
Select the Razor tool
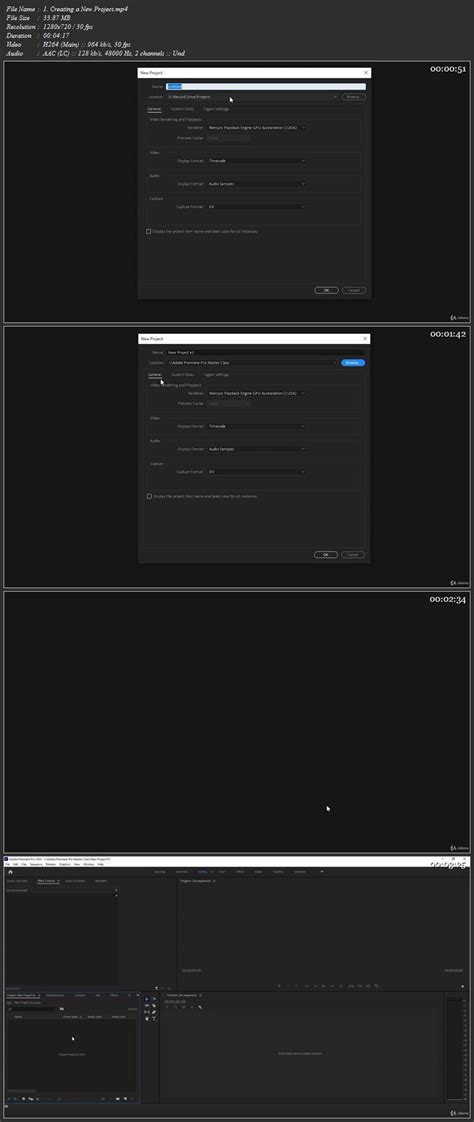click(154, 1005)
